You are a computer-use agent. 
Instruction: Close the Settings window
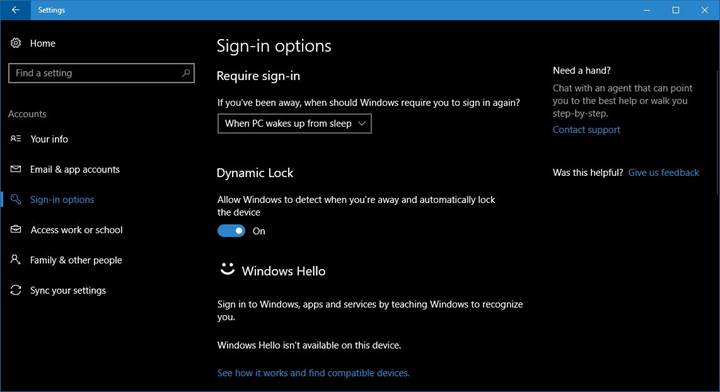pyautogui.click(x=705, y=10)
